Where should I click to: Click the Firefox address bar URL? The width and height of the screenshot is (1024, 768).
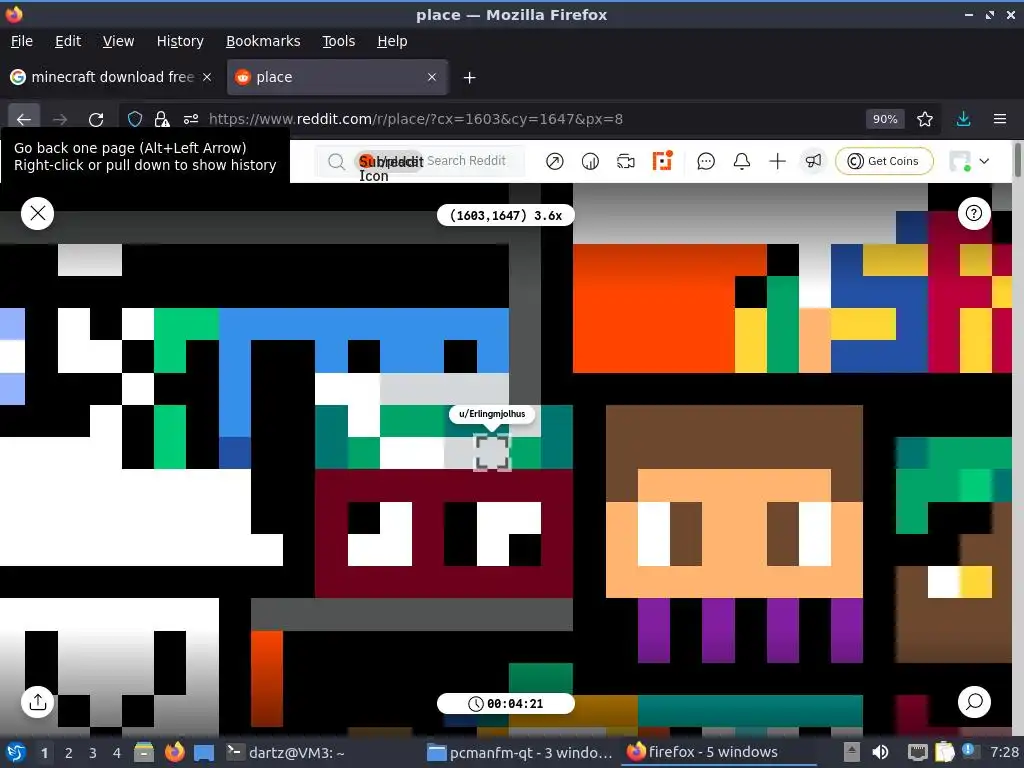[415, 119]
